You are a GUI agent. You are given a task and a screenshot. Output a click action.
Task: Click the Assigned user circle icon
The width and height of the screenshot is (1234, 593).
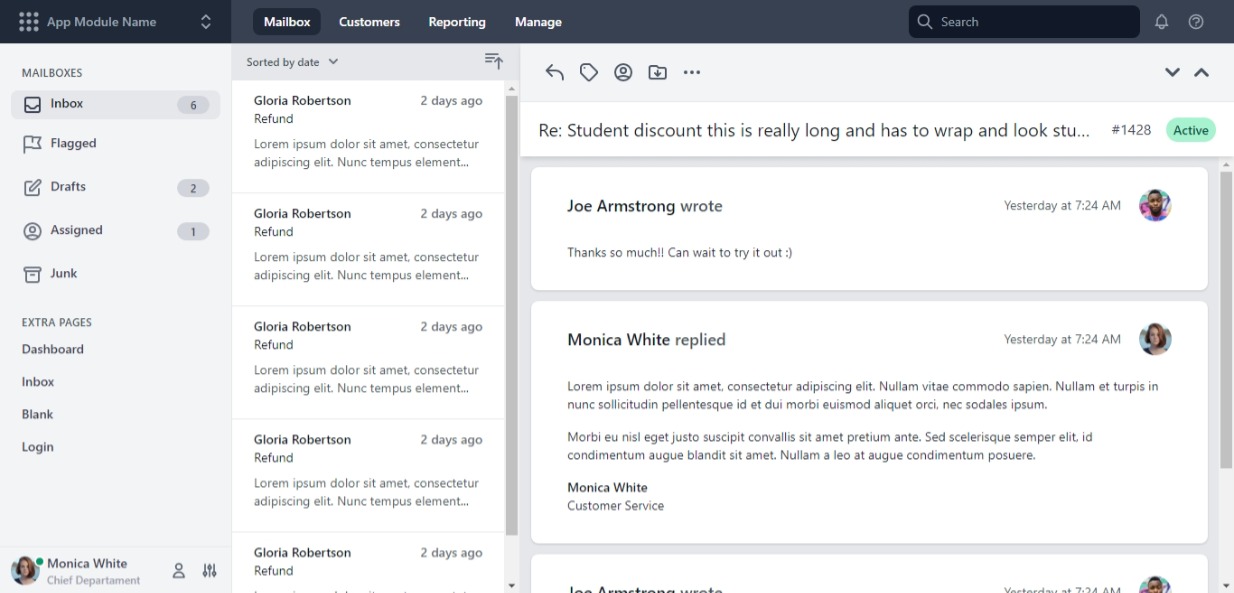[32, 231]
